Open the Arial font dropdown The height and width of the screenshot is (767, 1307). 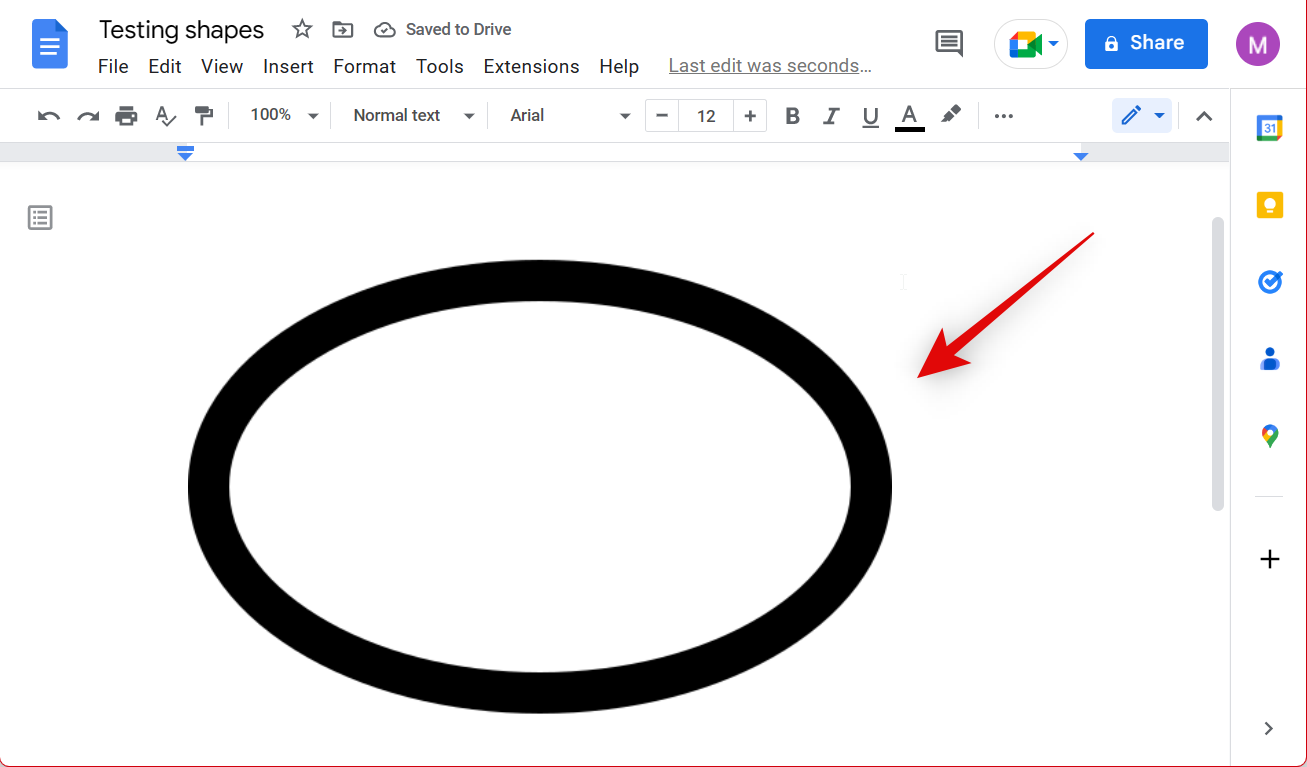pos(570,115)
